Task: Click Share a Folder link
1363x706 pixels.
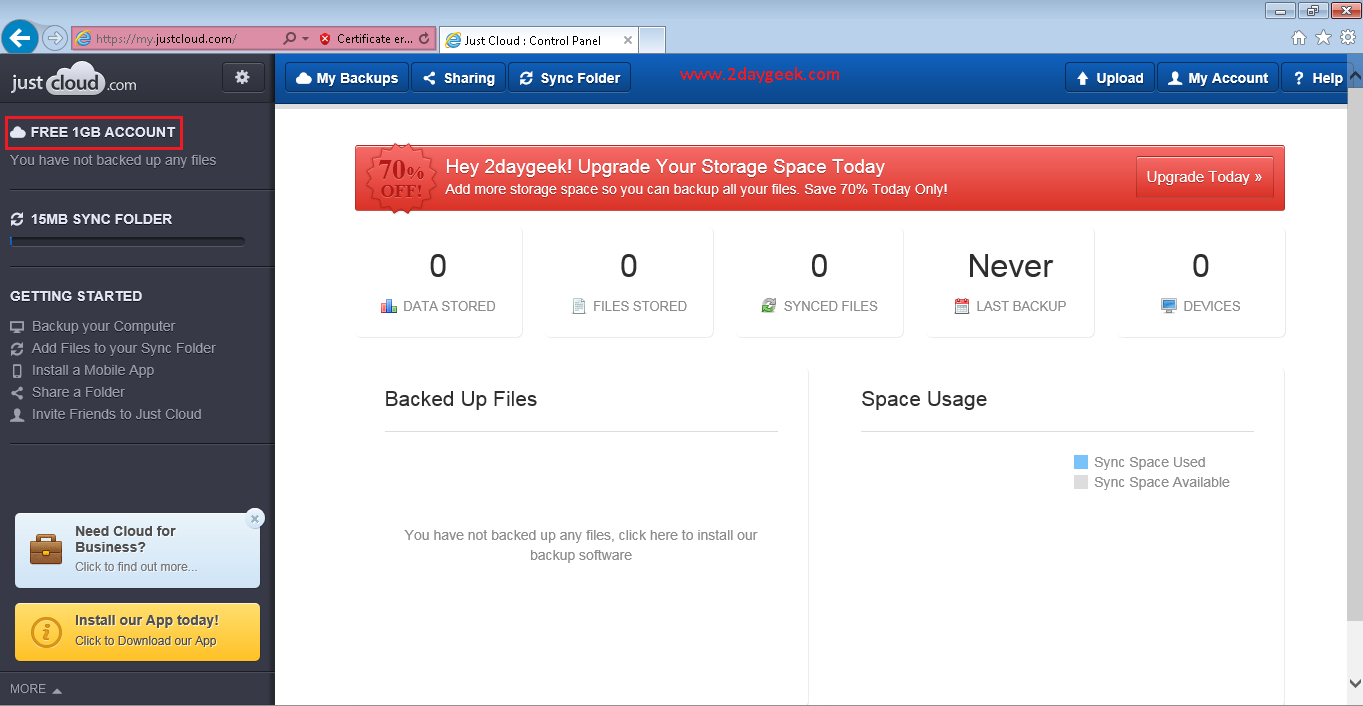Action: pos(78,392)
